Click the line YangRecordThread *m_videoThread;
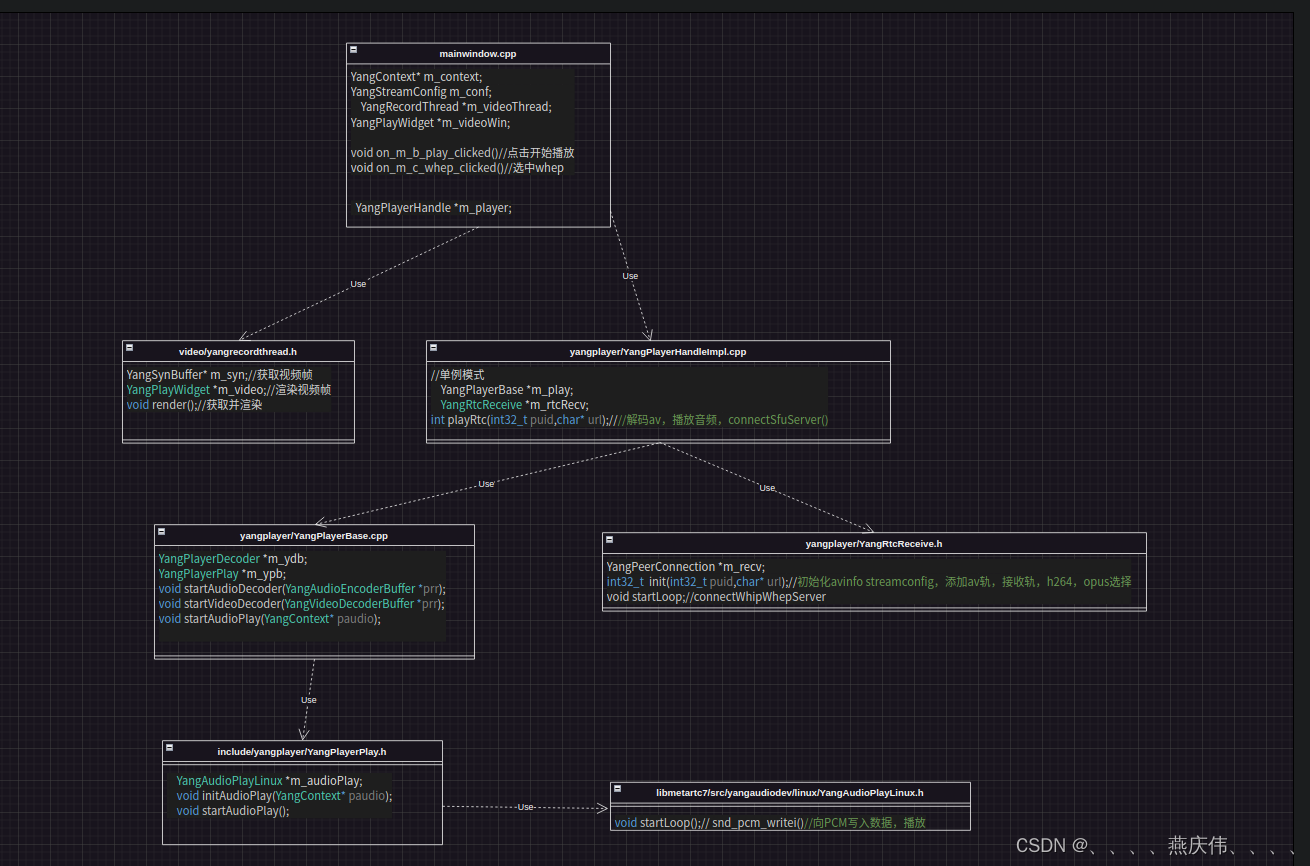The width and height of the screenshot is (1310, 866). (x=456, y=107)
